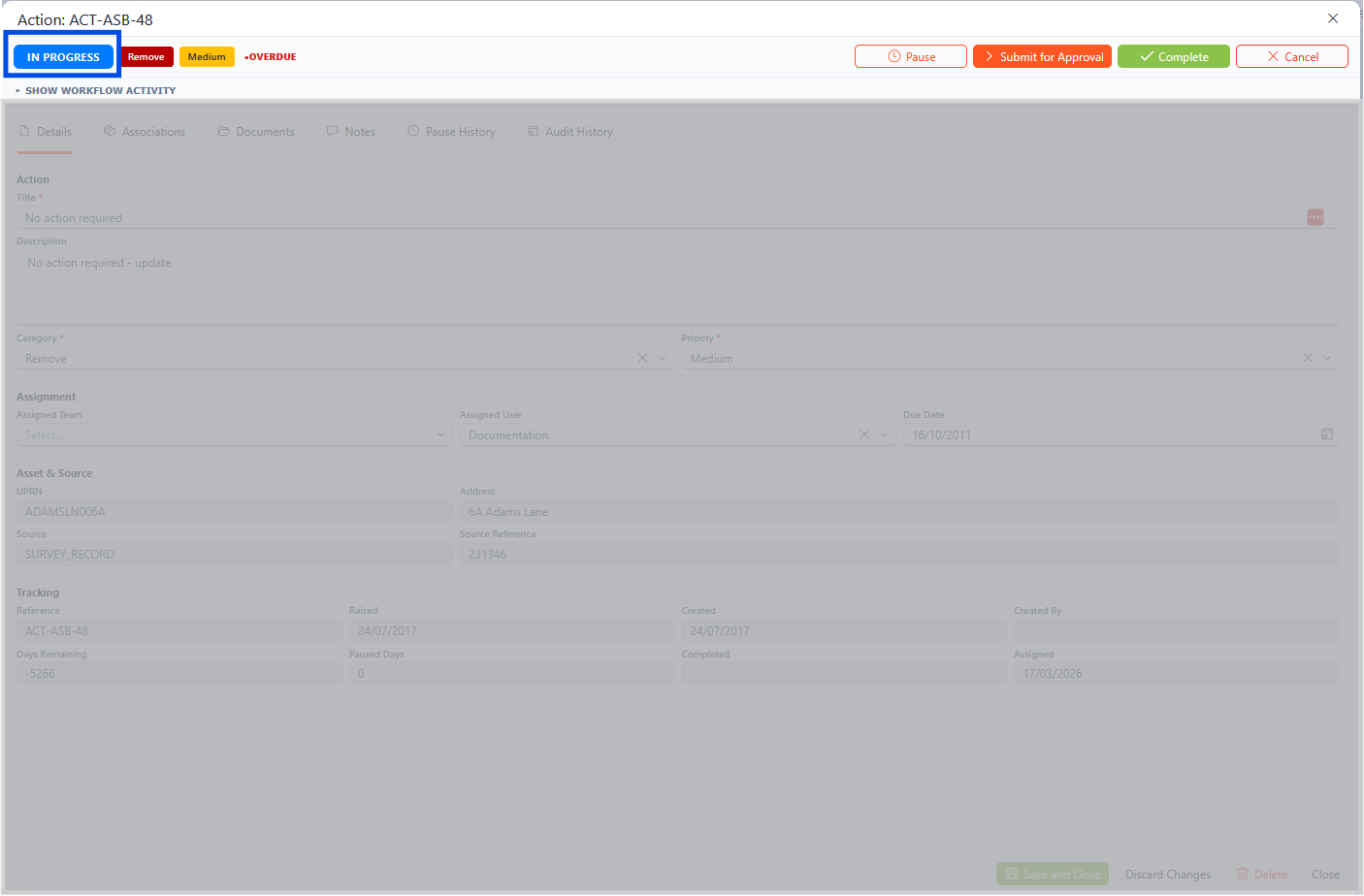Mark the action as Complete
Viewport: 1364px width, 896px height.
[1173, 57]
